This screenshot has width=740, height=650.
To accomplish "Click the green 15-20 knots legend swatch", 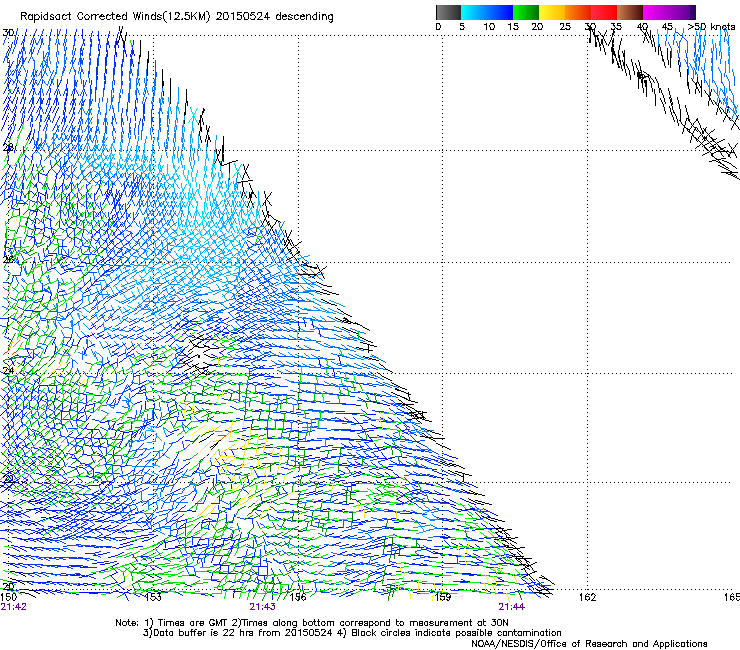I will click(x=526, y=12).
